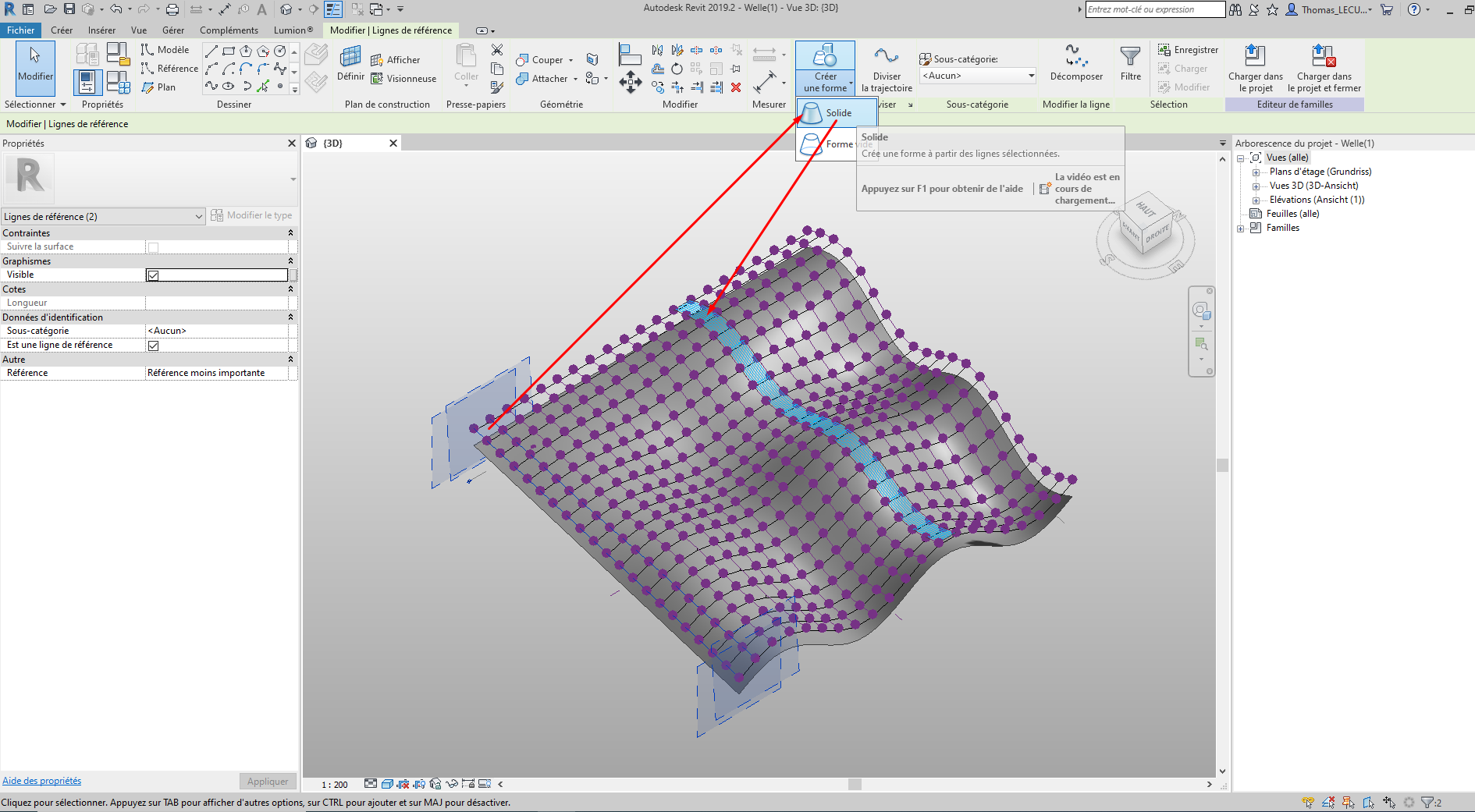Image resolution: width=1475 pixels, height=812 pixels.
Task: Expand the Familles tree node
Action: click(1240, 229)
